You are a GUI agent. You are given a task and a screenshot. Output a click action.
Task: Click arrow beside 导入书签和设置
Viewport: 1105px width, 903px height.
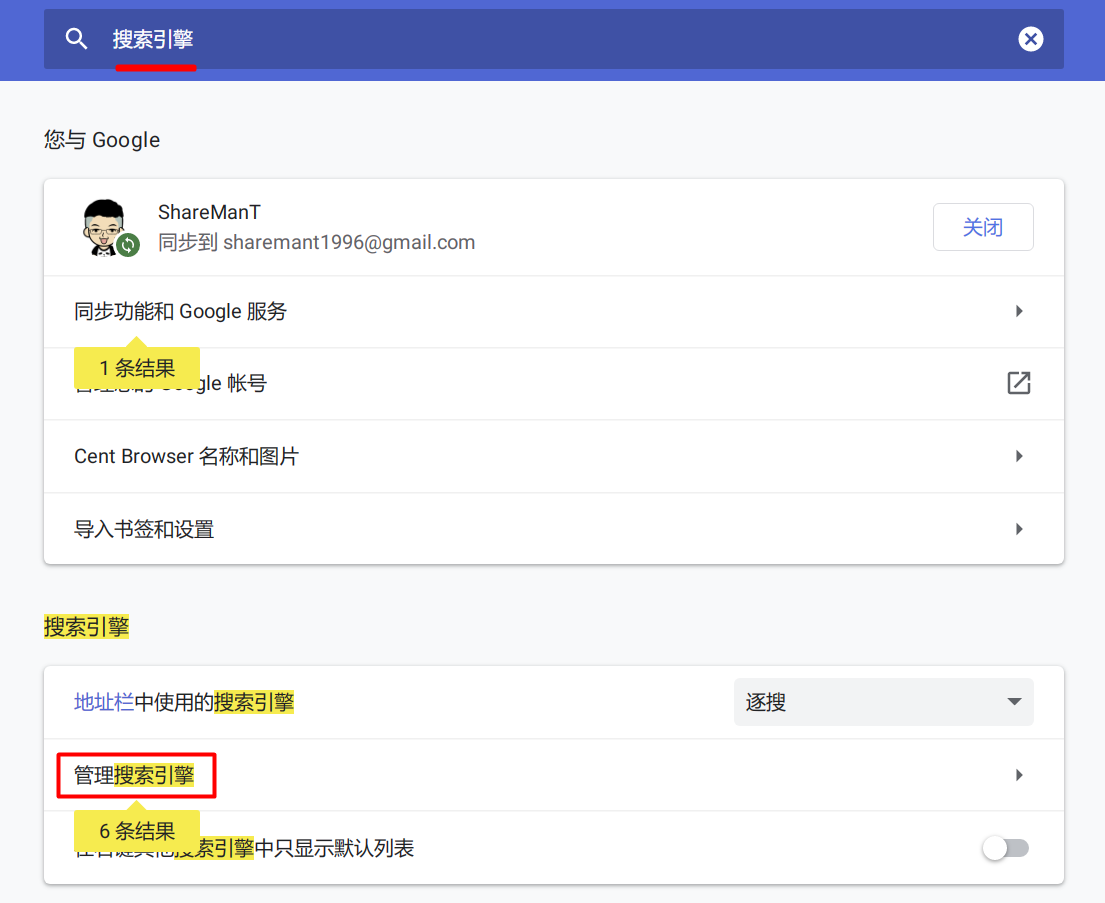point(1019,529)
